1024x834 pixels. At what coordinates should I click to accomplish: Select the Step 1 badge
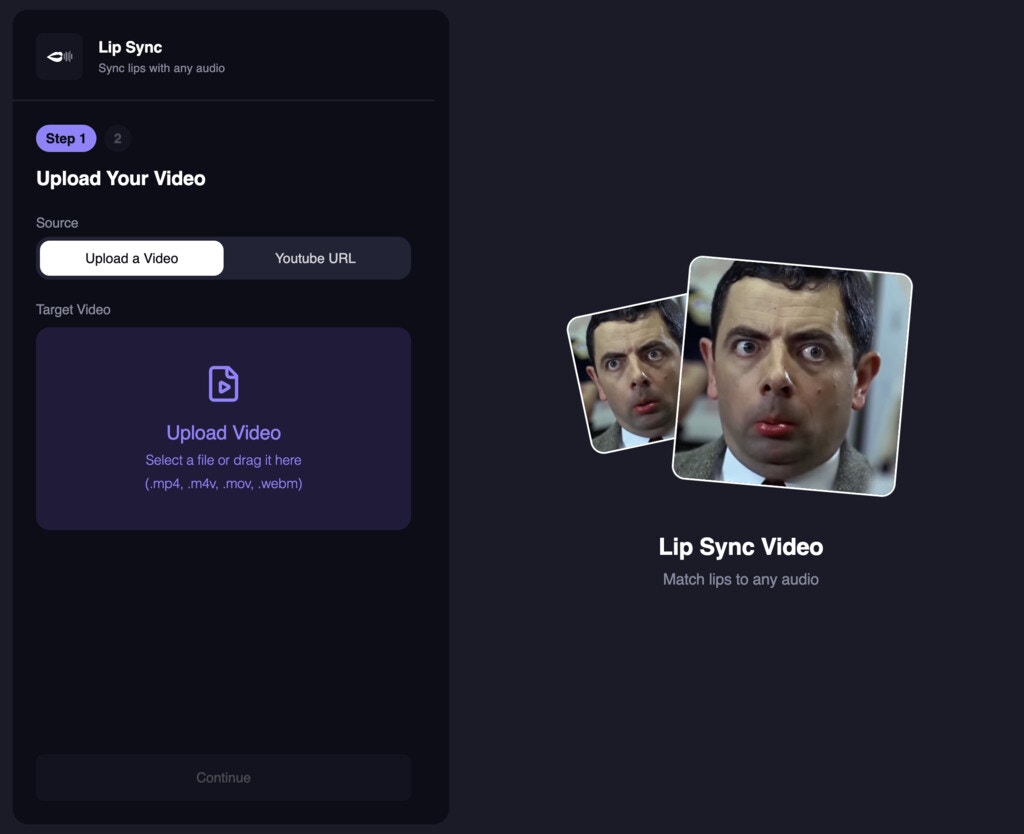coord(66,138)
